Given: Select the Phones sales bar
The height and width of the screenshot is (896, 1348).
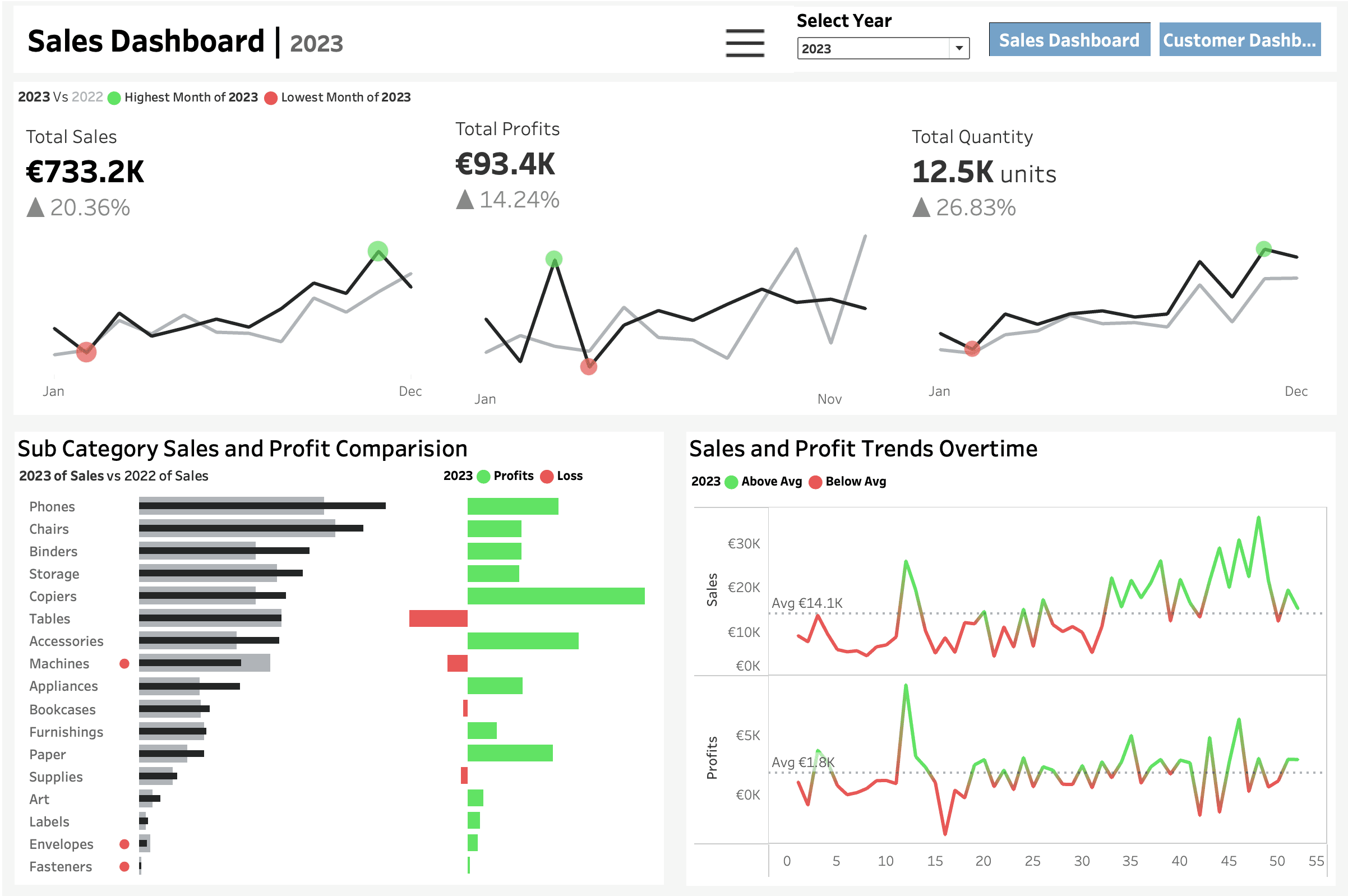Looking at the screenshot, I should tap(262, 506).
